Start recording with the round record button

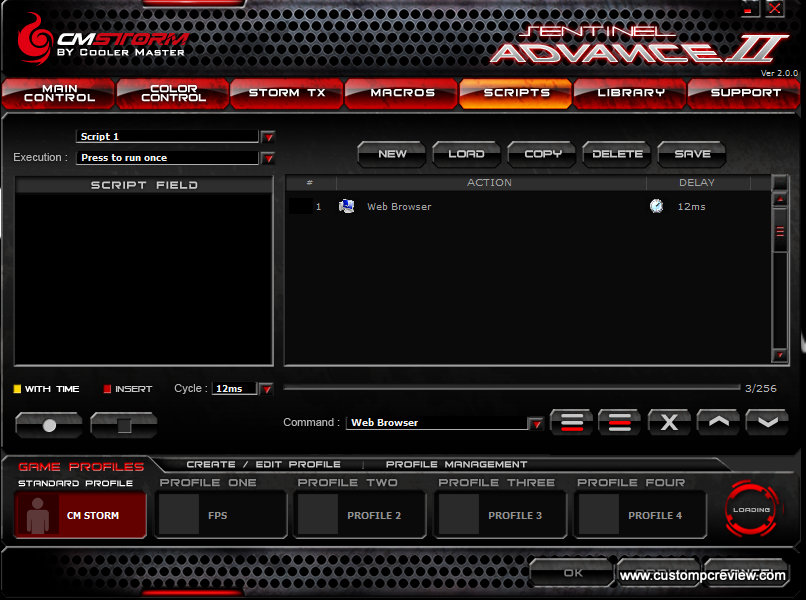click(x=49, y=425)
